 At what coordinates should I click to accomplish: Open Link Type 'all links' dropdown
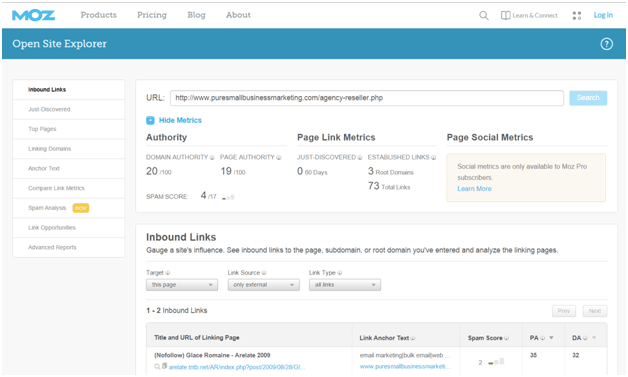[345, 285]
